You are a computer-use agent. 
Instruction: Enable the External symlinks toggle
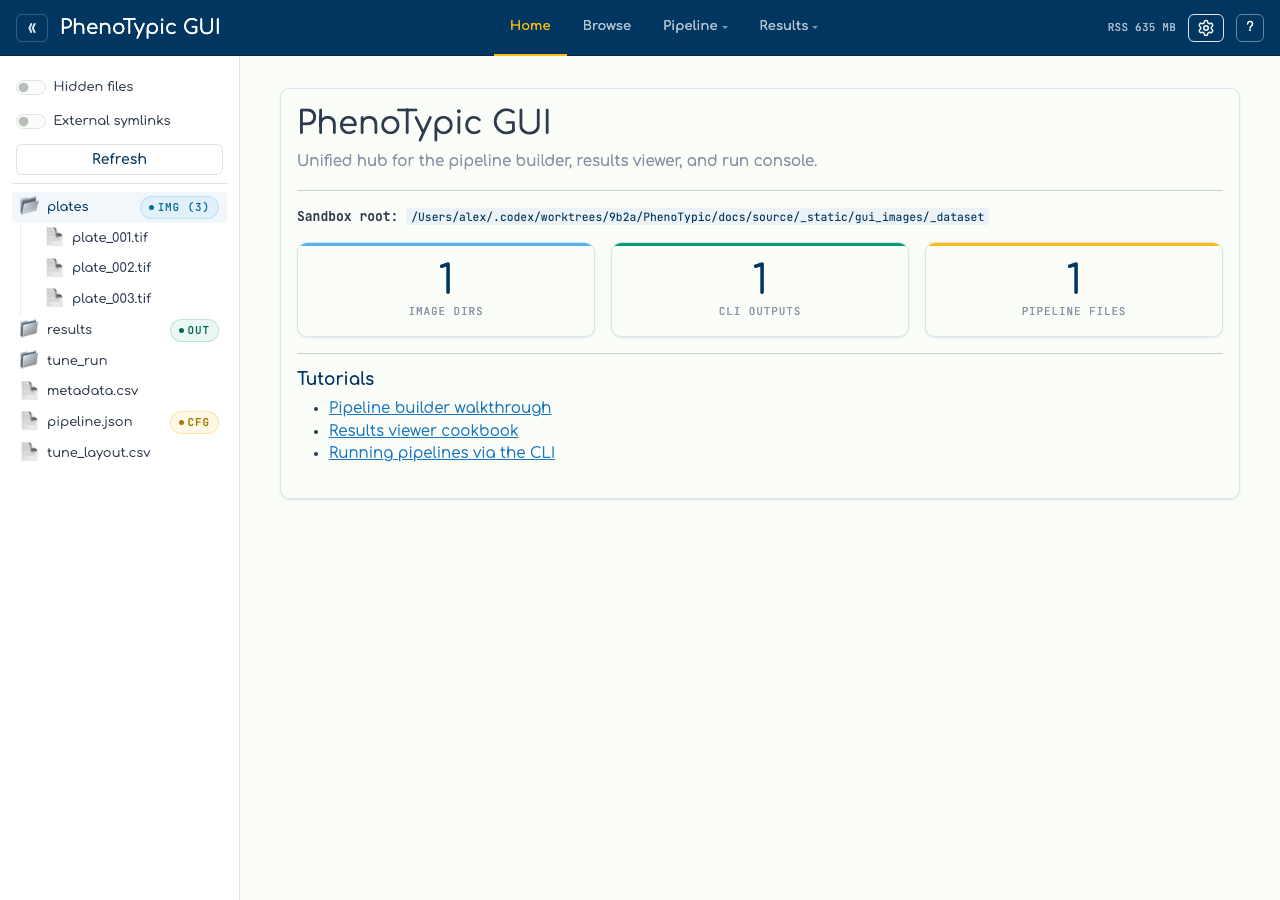(31, 122)
